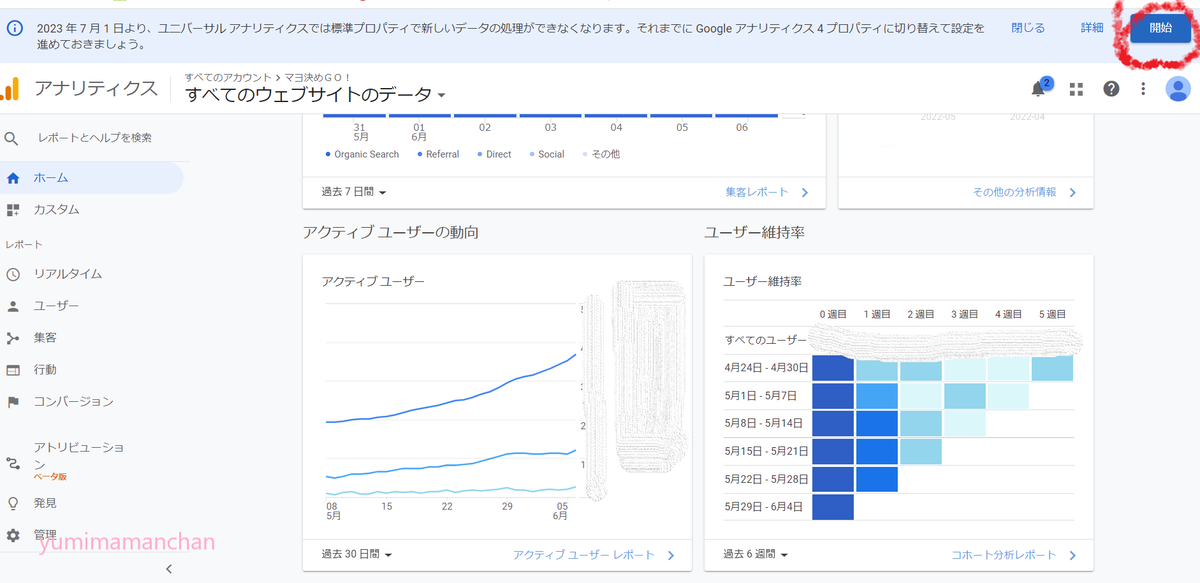Click the 発見 lightbulb icon

13,503
